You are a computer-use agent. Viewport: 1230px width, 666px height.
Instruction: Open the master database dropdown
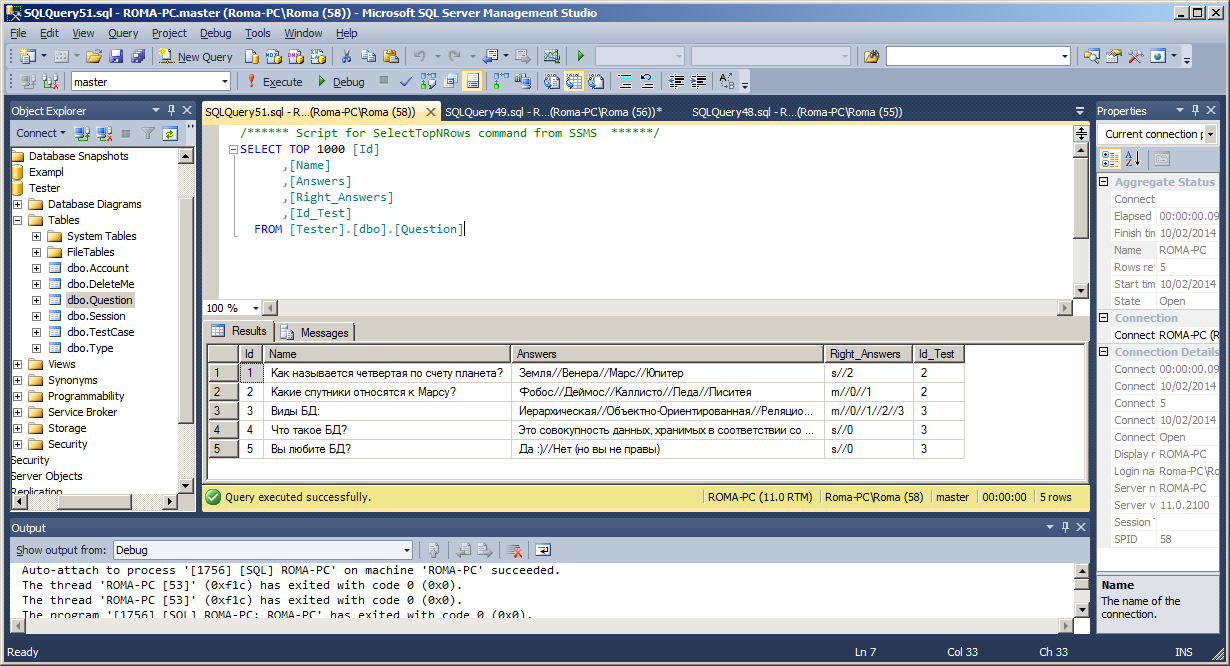click(x=224, y=82)
